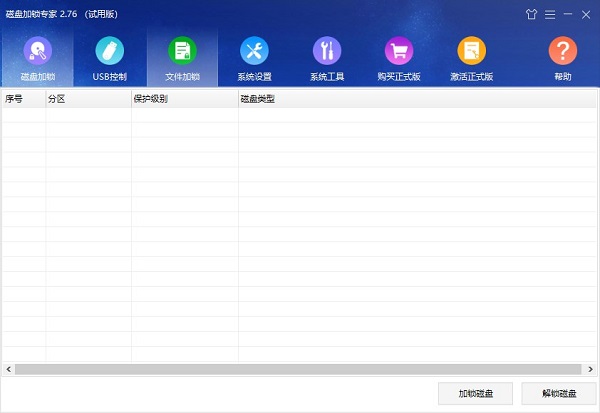Open the 文件加锁 file lock section
Viewport: 600px width, 413px height.
tap(183, 57)
